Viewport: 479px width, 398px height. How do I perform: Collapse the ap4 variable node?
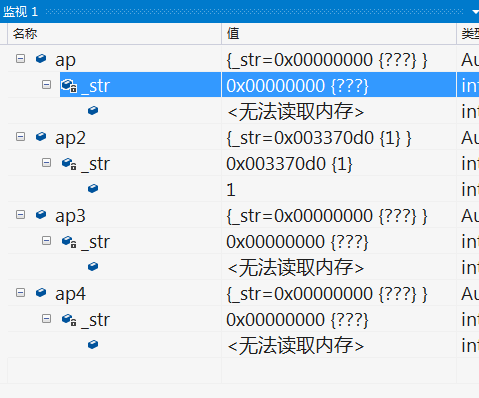pos(20,293)
